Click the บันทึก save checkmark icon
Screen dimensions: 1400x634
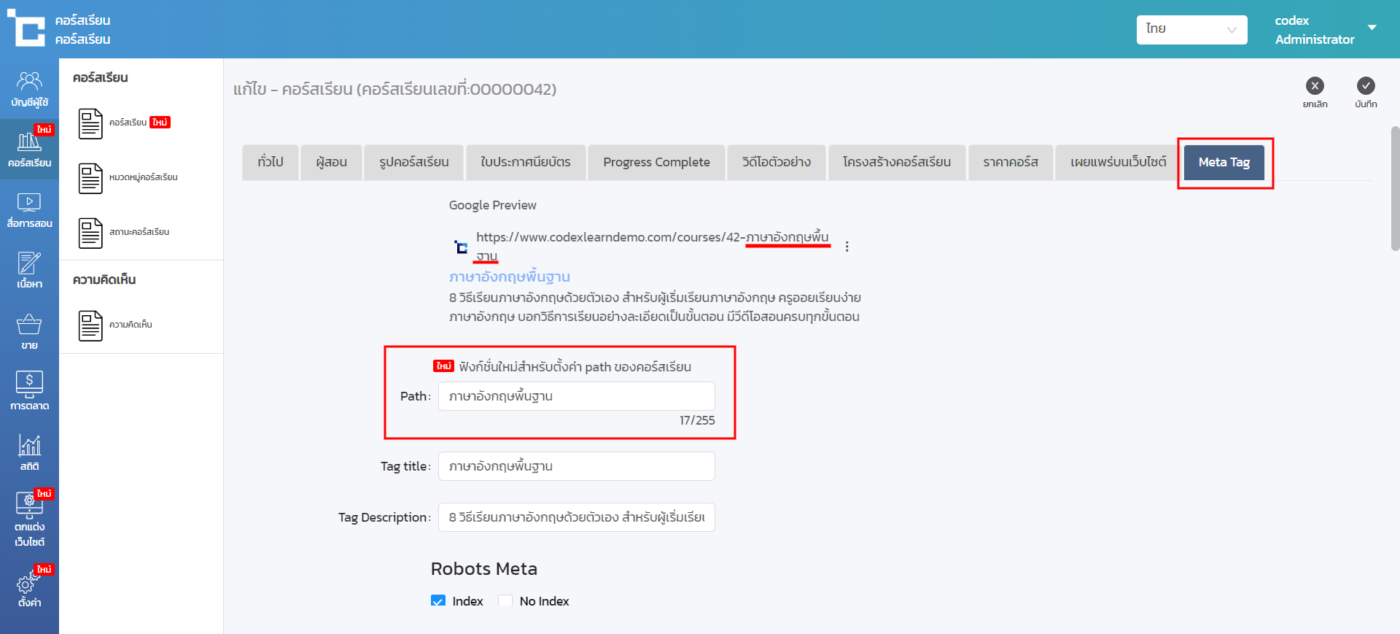pos(1365,87)
